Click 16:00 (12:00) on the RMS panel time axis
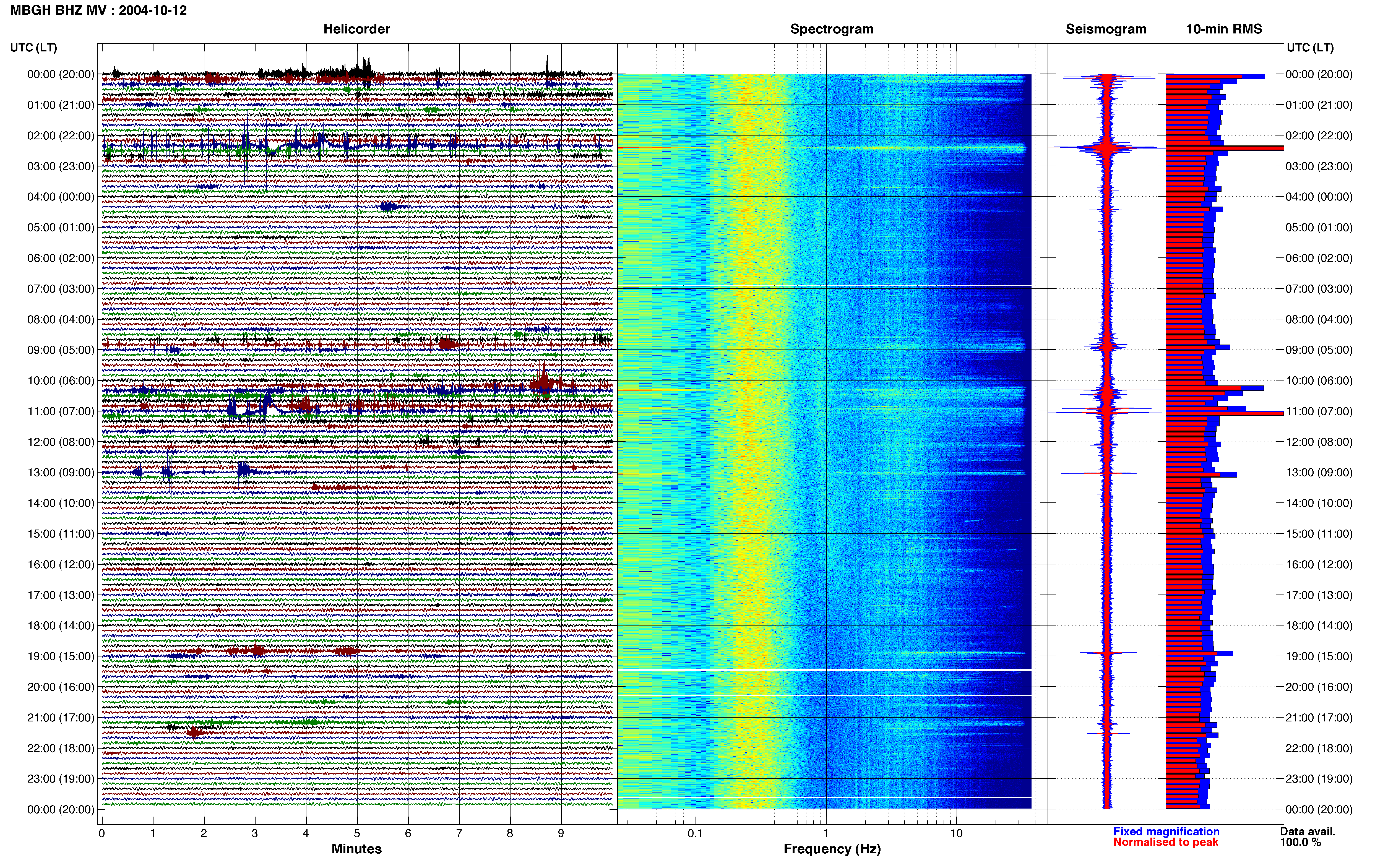 point(1319,564)
